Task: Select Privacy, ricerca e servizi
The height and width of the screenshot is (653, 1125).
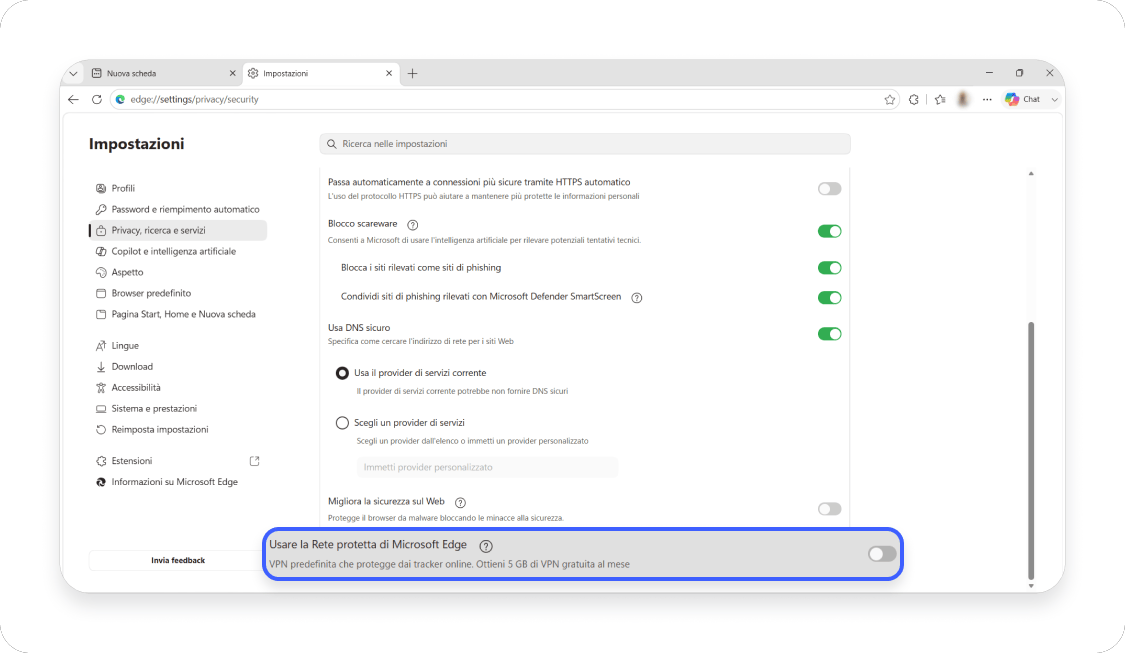Action: [x=178, y=230]
